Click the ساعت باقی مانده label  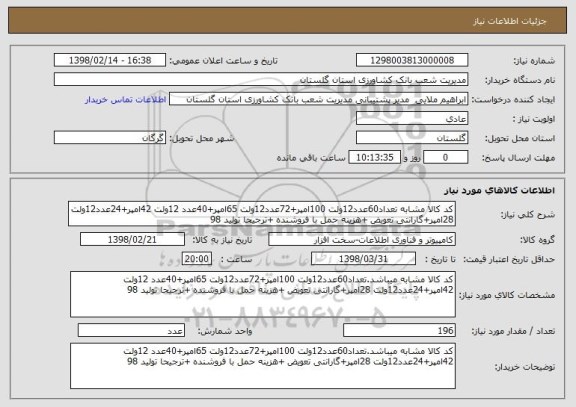pyautogui.click(x=311, y=158)
